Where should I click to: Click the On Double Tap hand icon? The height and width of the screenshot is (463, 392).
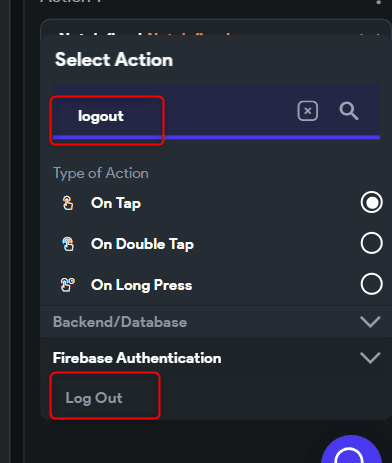point(68,244)
